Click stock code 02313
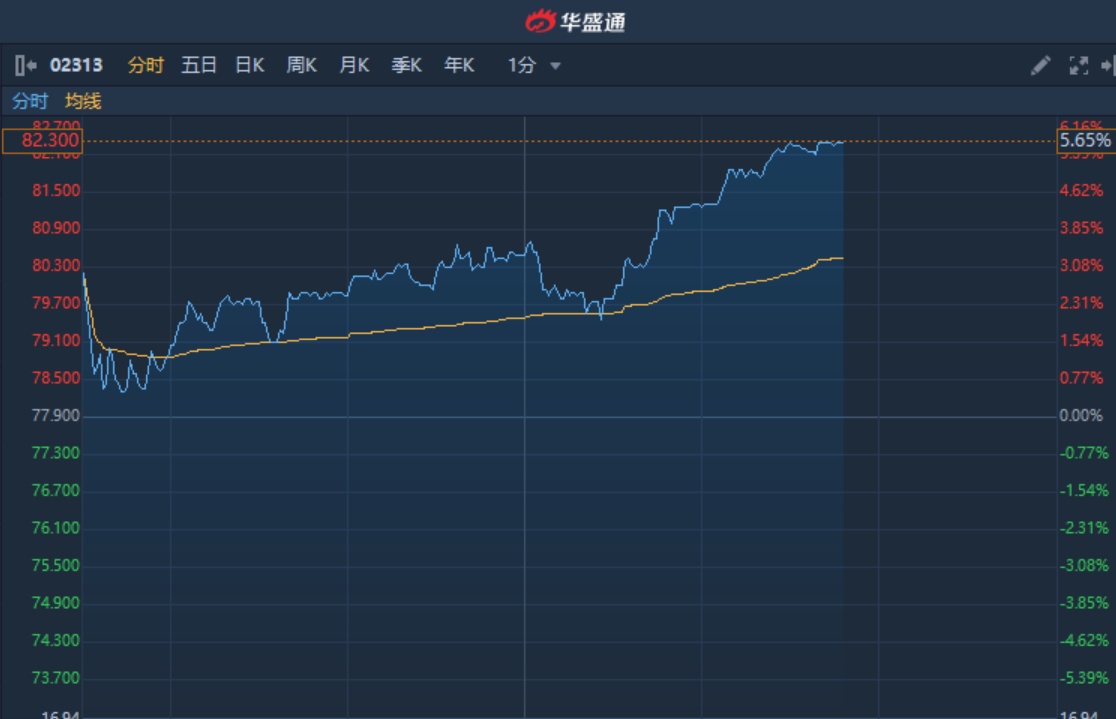 click(76, 66)
